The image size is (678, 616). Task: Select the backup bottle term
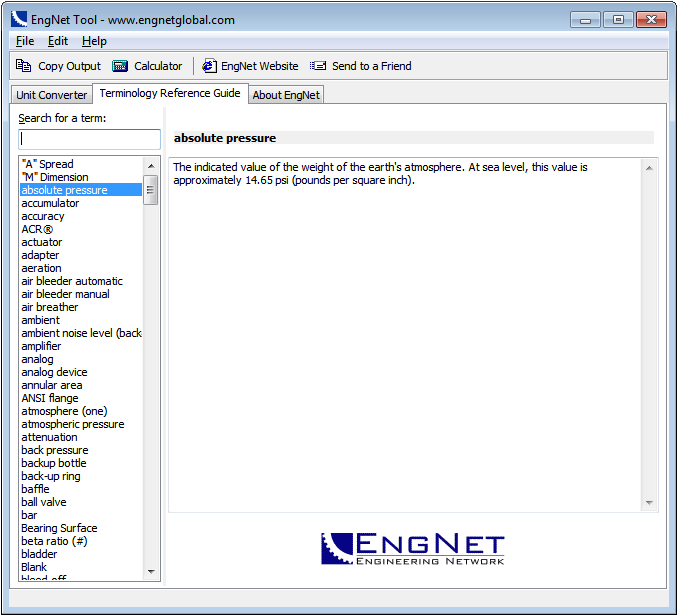[x=81, y=463]
